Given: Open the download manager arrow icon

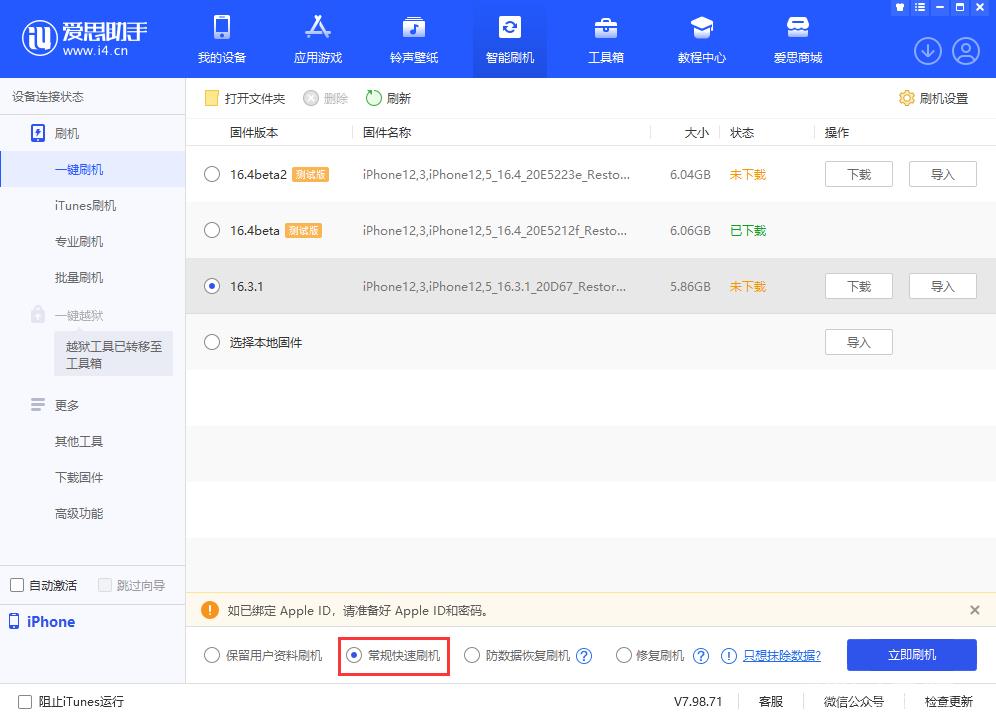Looking at the screenshot, I should [x=927, y=50].
